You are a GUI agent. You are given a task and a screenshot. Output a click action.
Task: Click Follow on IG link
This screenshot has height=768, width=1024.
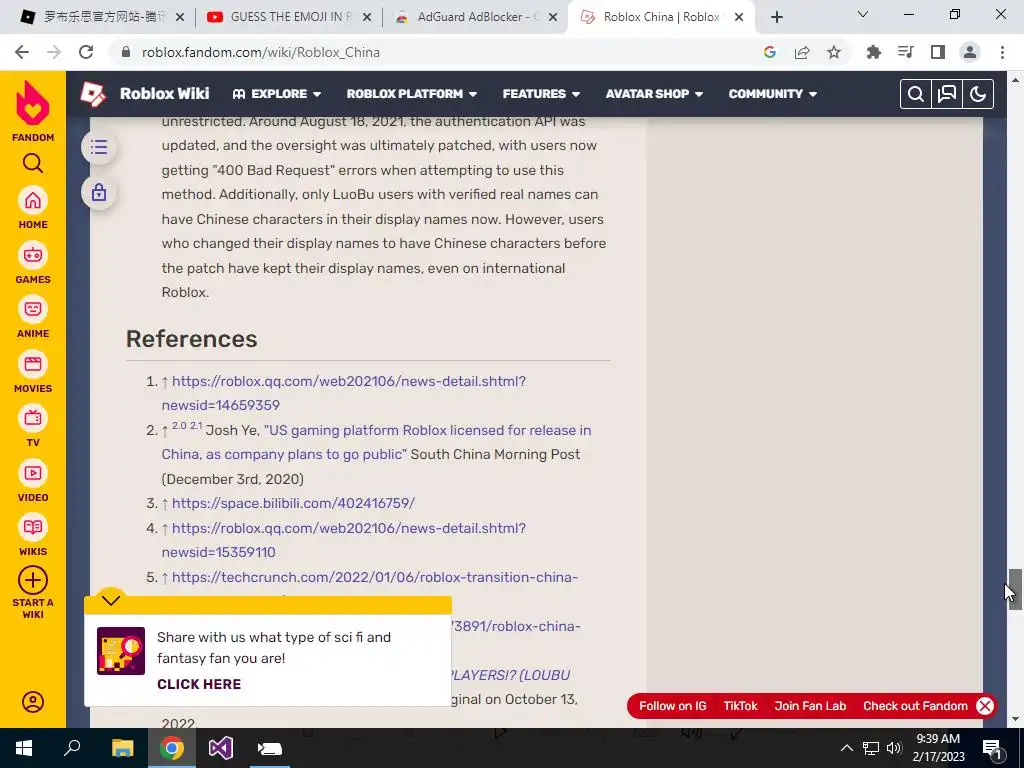point(673,706)
